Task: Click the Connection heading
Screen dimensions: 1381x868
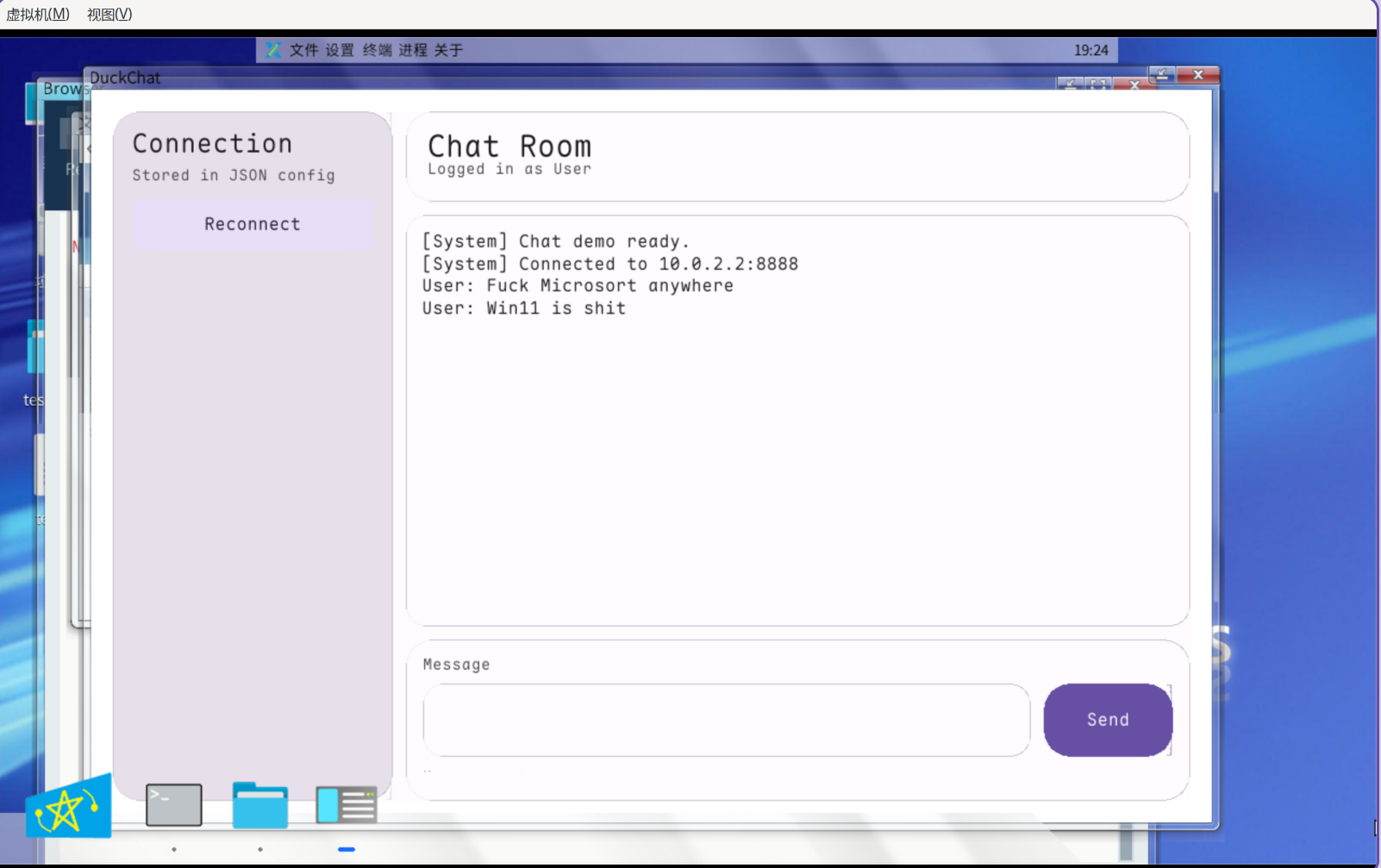Action: click(x=212, y=143)
